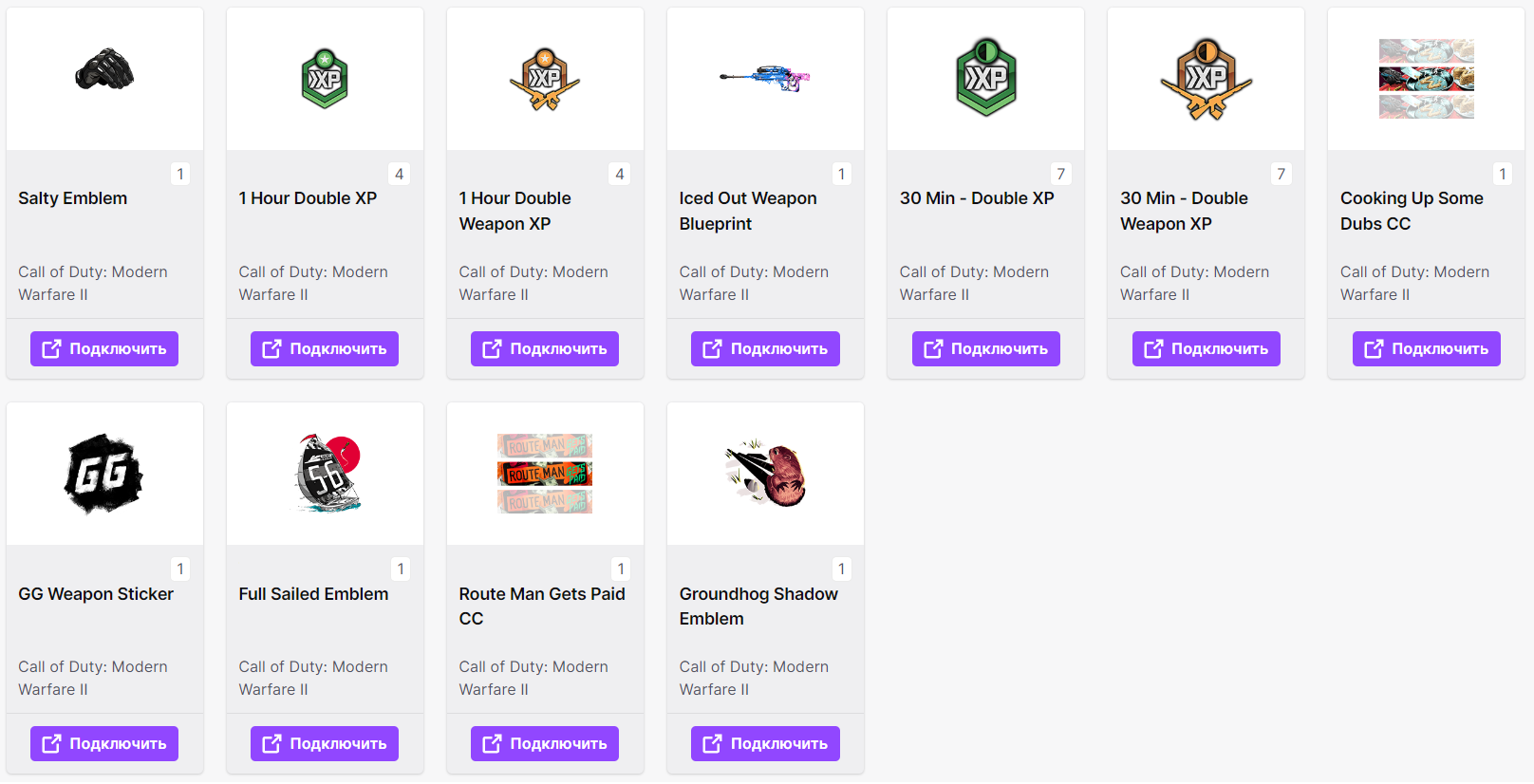Click the GG Weapon Sticker image

tap(104, 474)
